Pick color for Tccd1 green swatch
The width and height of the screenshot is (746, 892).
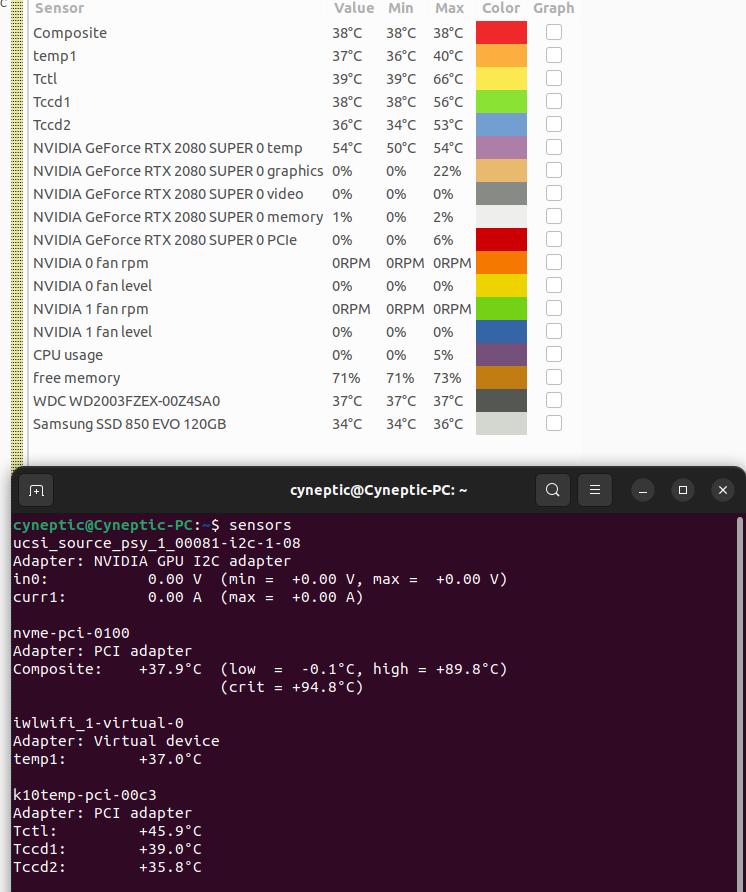coord(501,101)
